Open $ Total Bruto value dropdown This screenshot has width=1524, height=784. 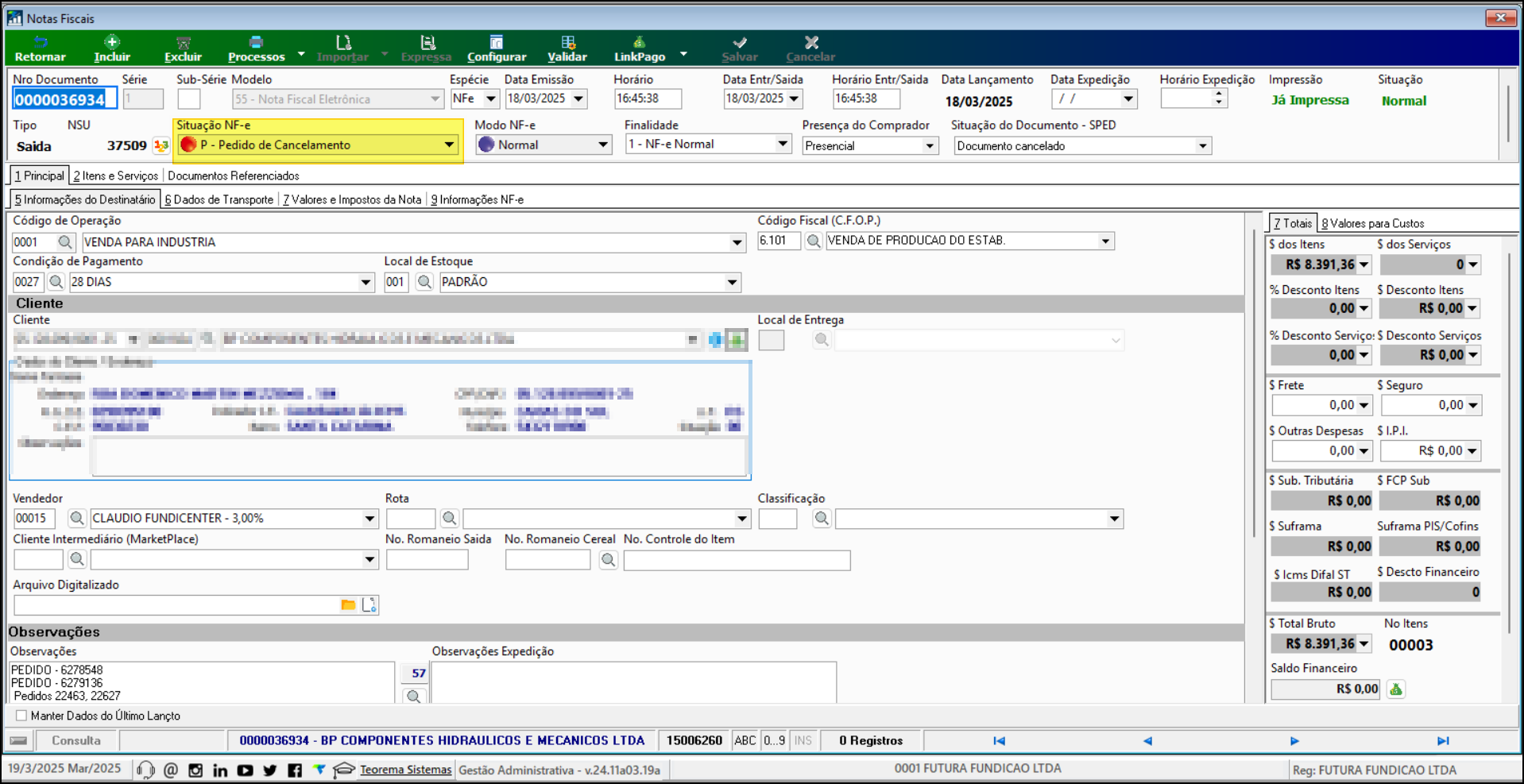(x=1363, y=644)
